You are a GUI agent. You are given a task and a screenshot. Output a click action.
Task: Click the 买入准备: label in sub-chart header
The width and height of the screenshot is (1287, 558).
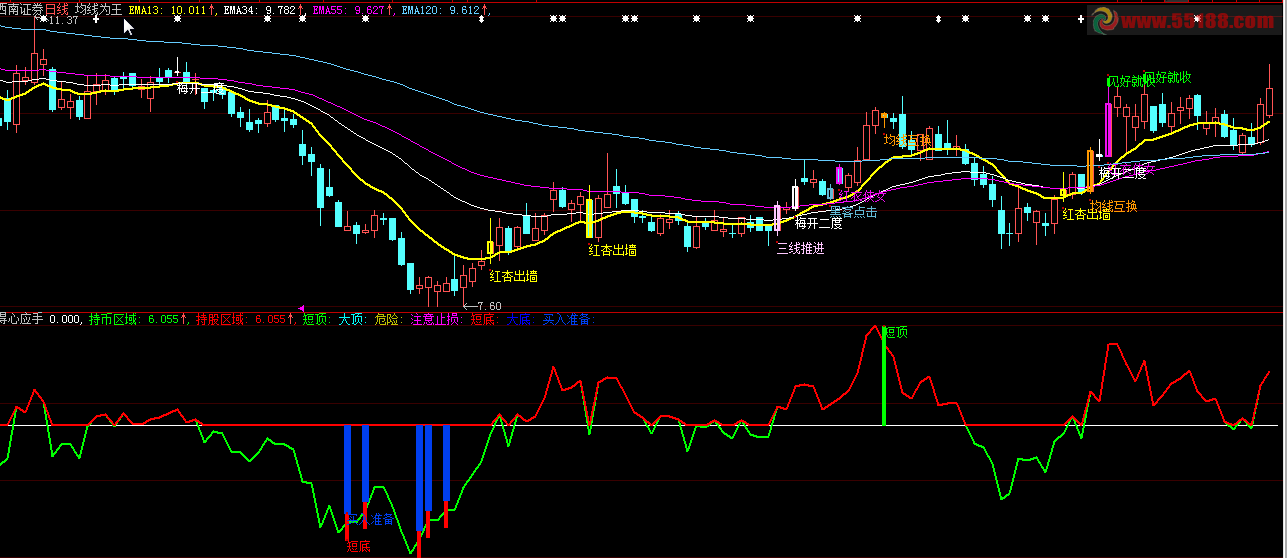[568, 320]
